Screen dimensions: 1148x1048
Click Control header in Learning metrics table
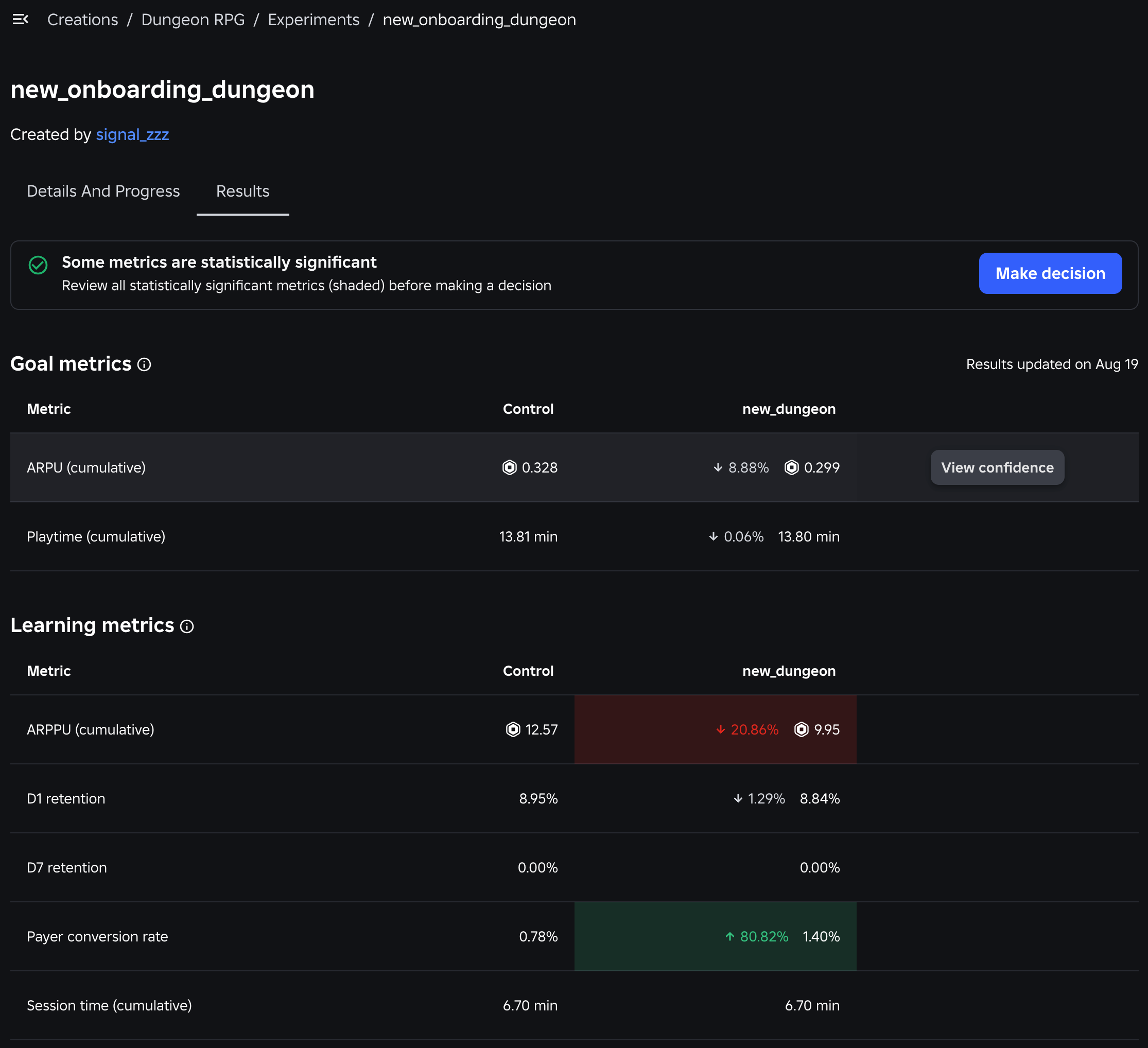tap(528, 671)
